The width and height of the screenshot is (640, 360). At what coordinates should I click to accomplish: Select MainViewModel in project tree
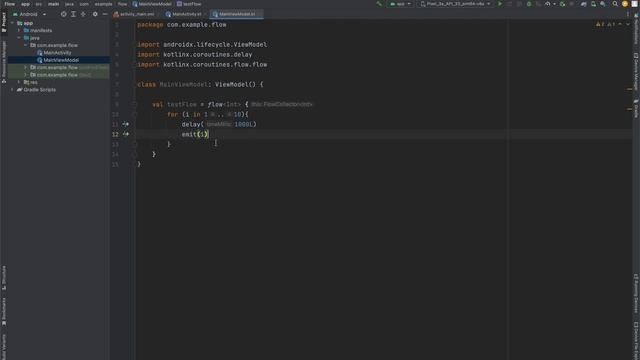coord(61,60)
